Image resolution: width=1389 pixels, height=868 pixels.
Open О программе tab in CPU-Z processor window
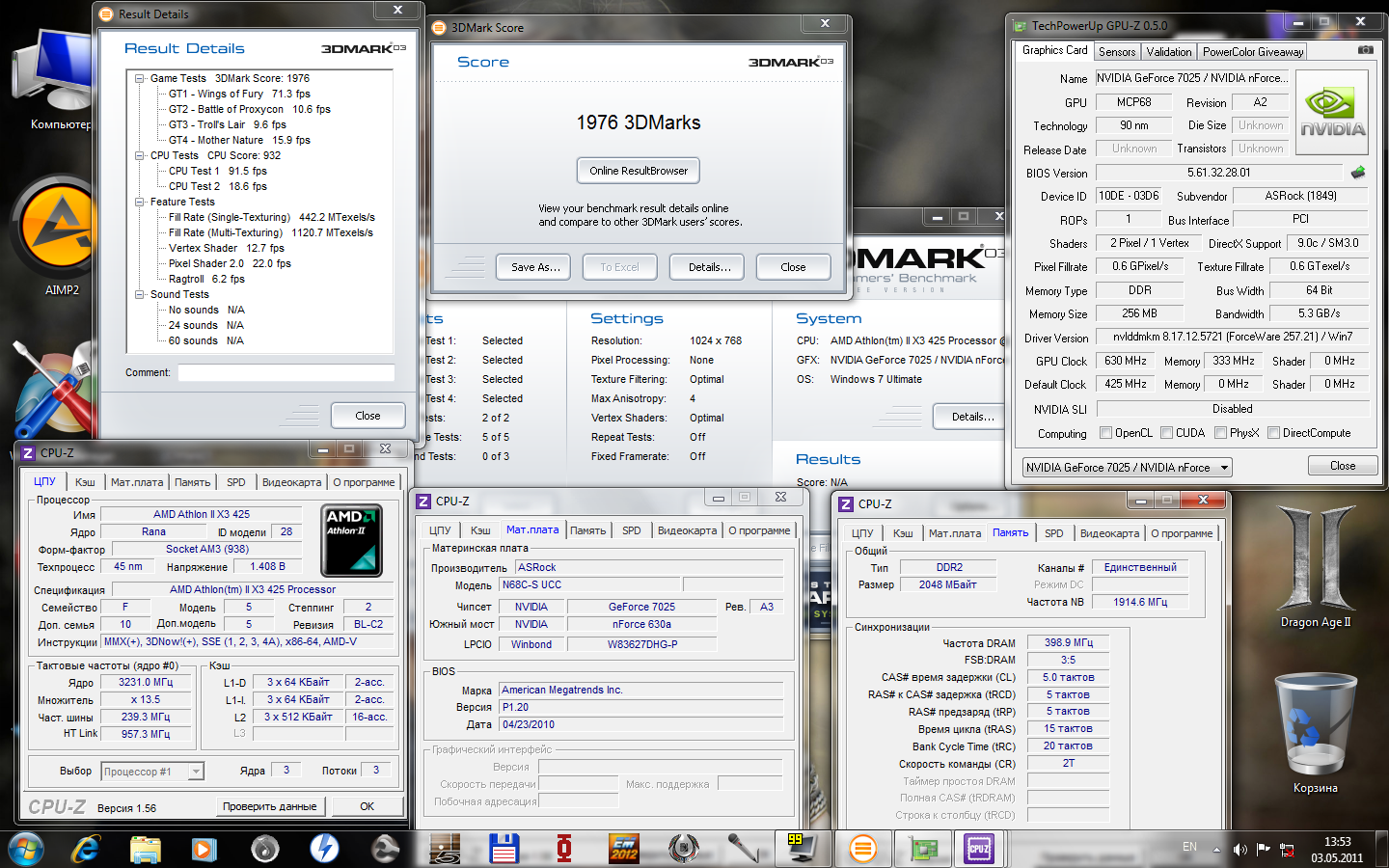point(364,482)
